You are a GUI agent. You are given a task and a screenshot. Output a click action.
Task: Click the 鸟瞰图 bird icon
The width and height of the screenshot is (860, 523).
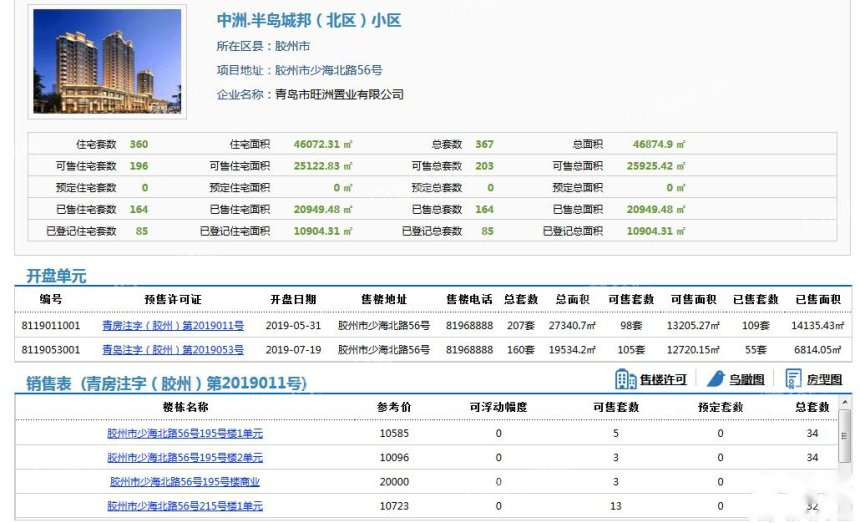(716, 379)
